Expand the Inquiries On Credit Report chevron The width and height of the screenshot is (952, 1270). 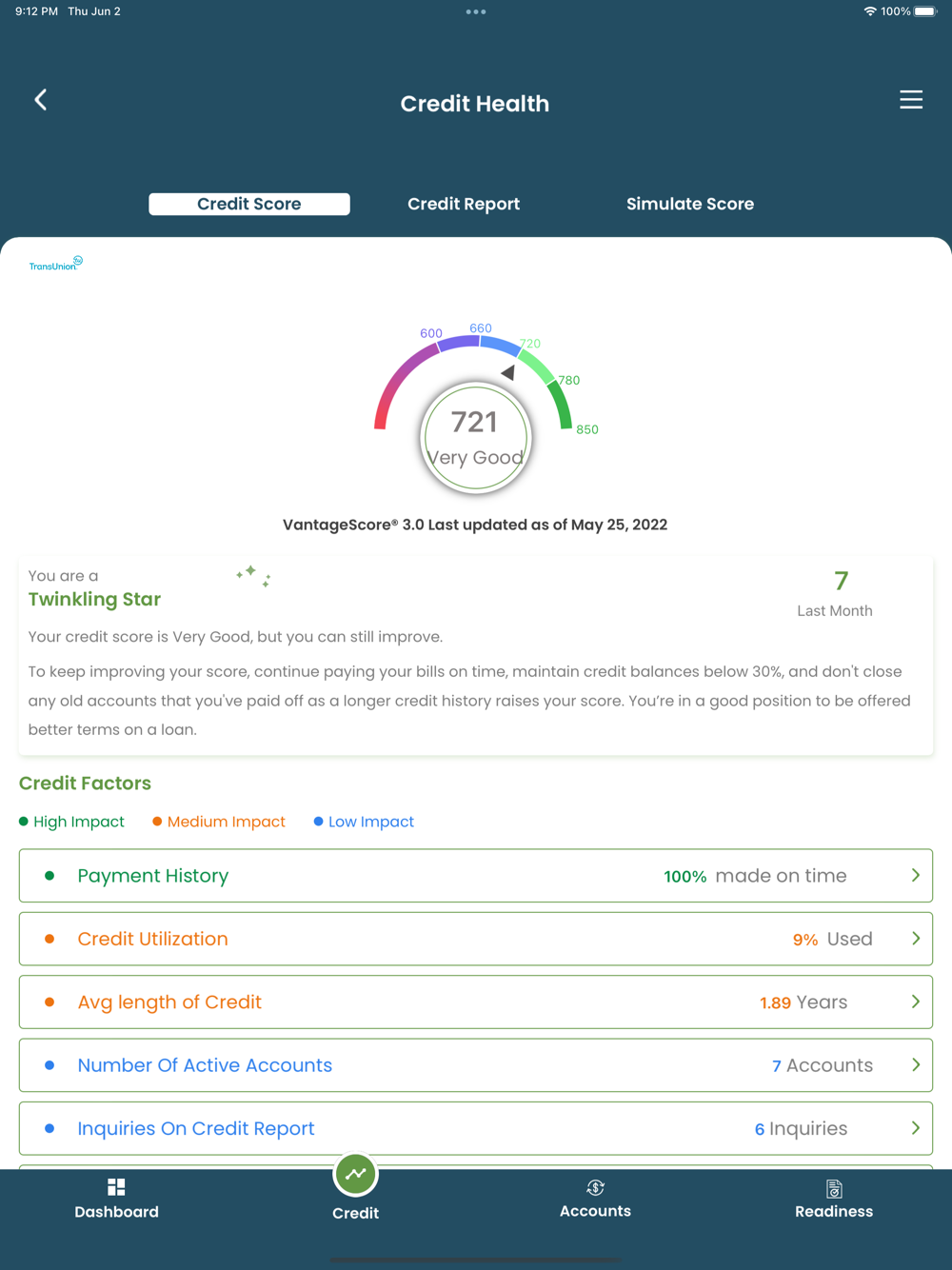[916, 1128]
